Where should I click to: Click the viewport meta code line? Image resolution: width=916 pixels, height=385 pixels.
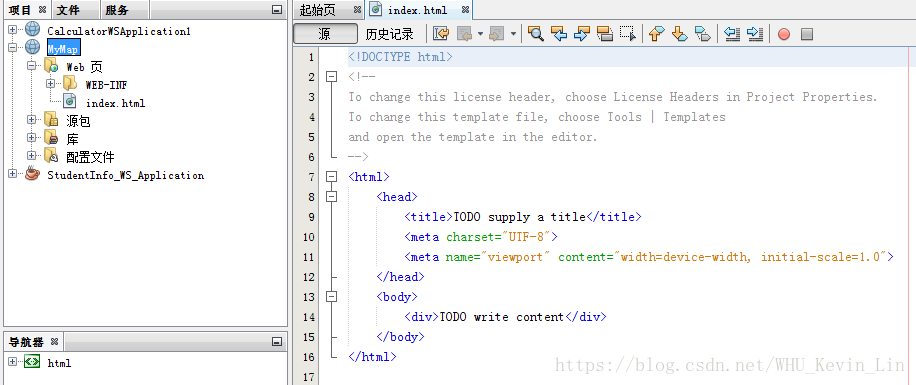649,256
